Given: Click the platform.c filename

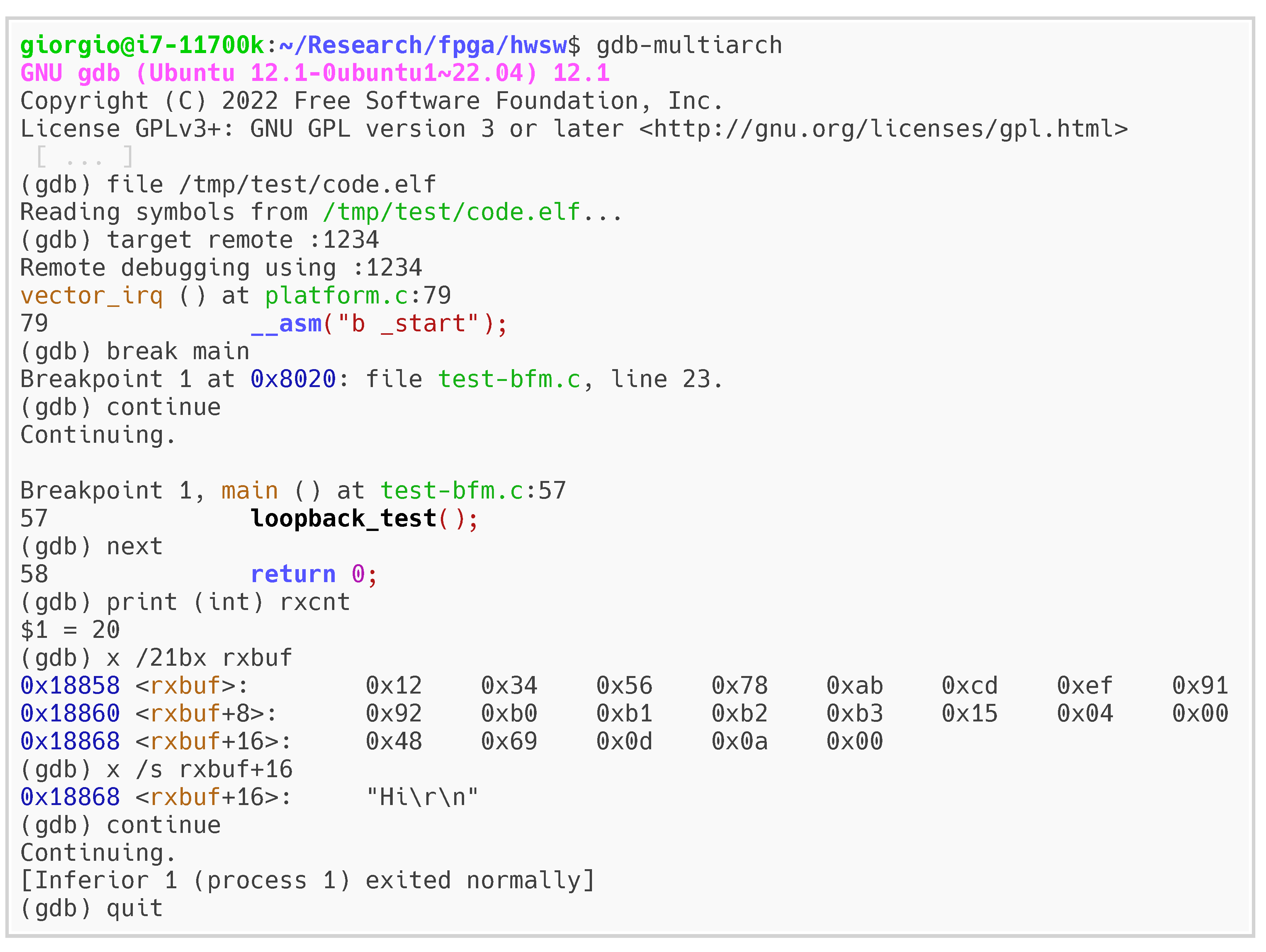Looking at the screenshot, I should click(x=337, y=296).
